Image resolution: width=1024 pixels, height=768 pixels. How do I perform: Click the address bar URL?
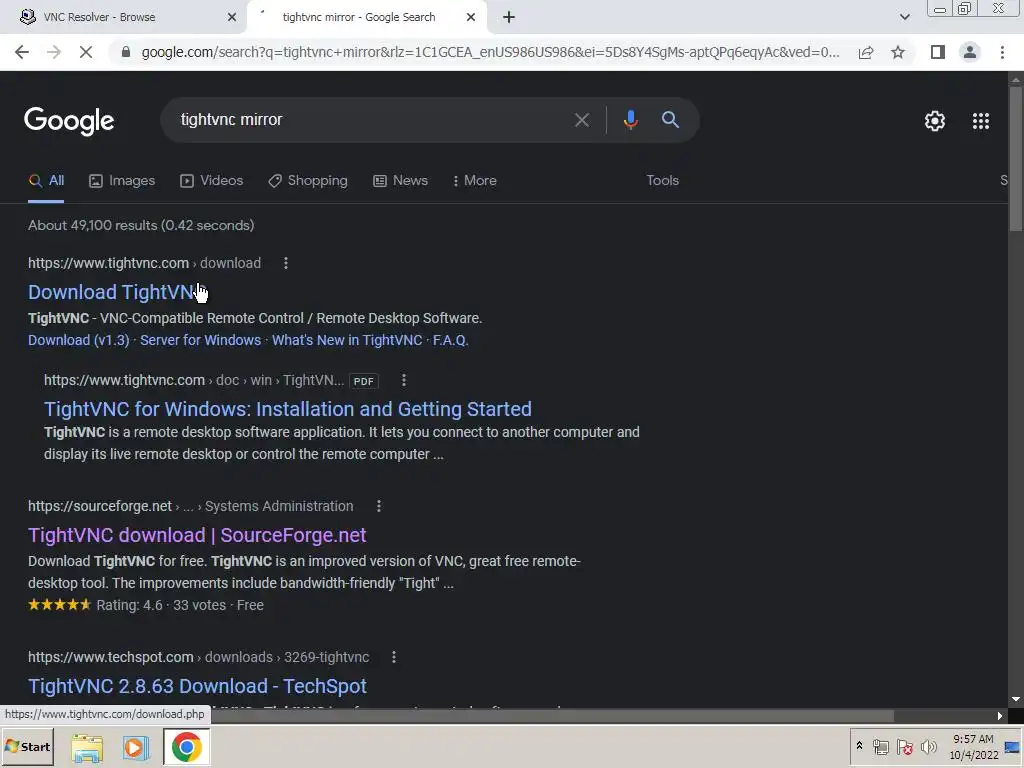(490, 52)
